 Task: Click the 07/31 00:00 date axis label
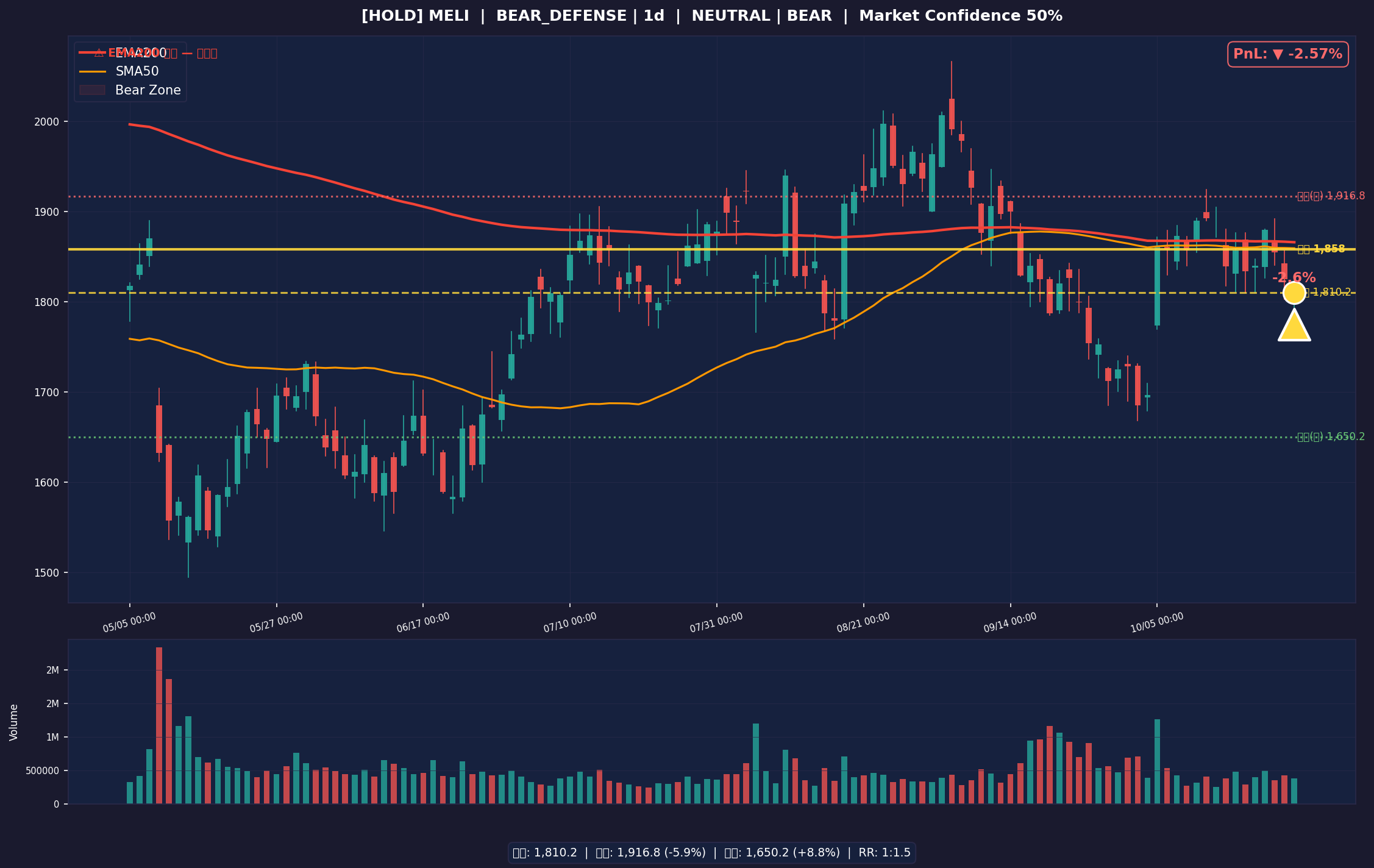point(716,623)
